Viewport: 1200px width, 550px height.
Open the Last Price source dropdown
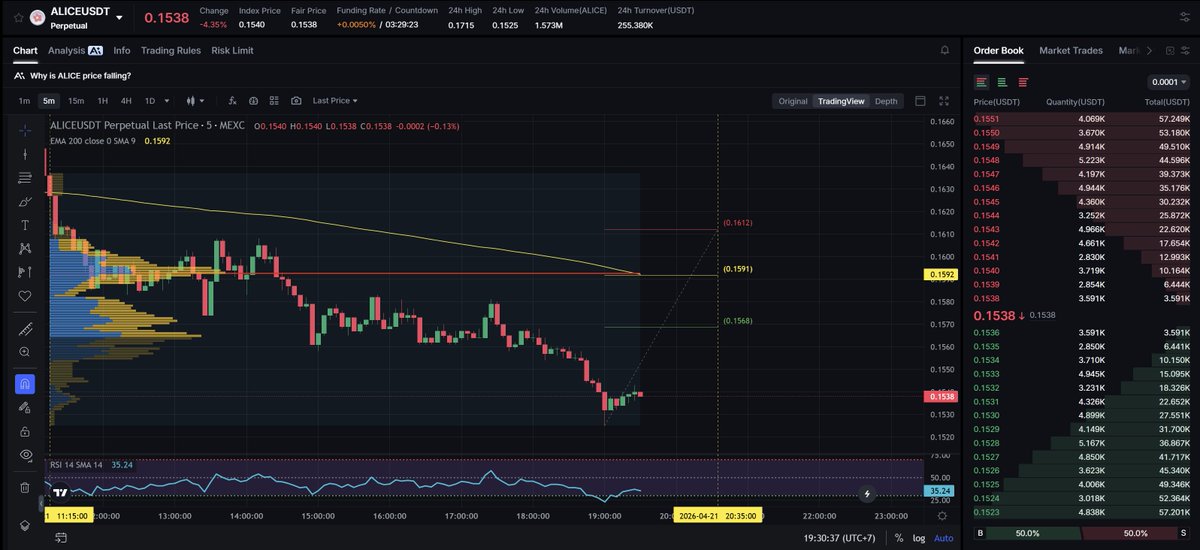pyautogui.click(x=335, y=101)
